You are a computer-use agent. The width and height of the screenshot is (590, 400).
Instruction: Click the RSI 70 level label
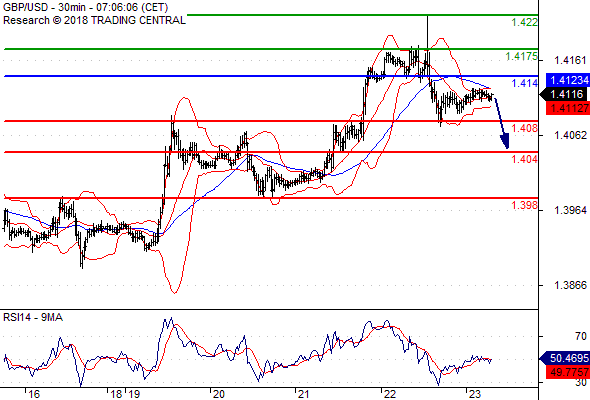pos(581,336)
